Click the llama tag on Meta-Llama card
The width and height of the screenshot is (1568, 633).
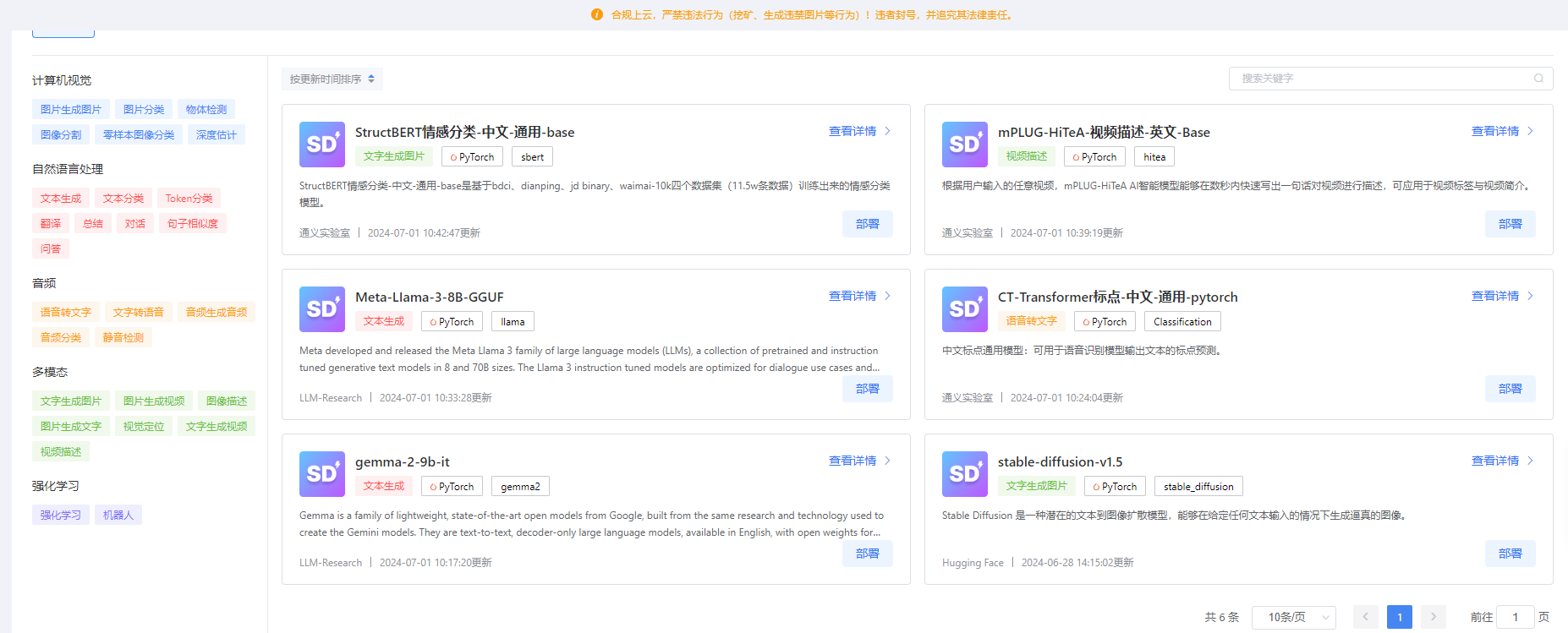tap(513, 321)
